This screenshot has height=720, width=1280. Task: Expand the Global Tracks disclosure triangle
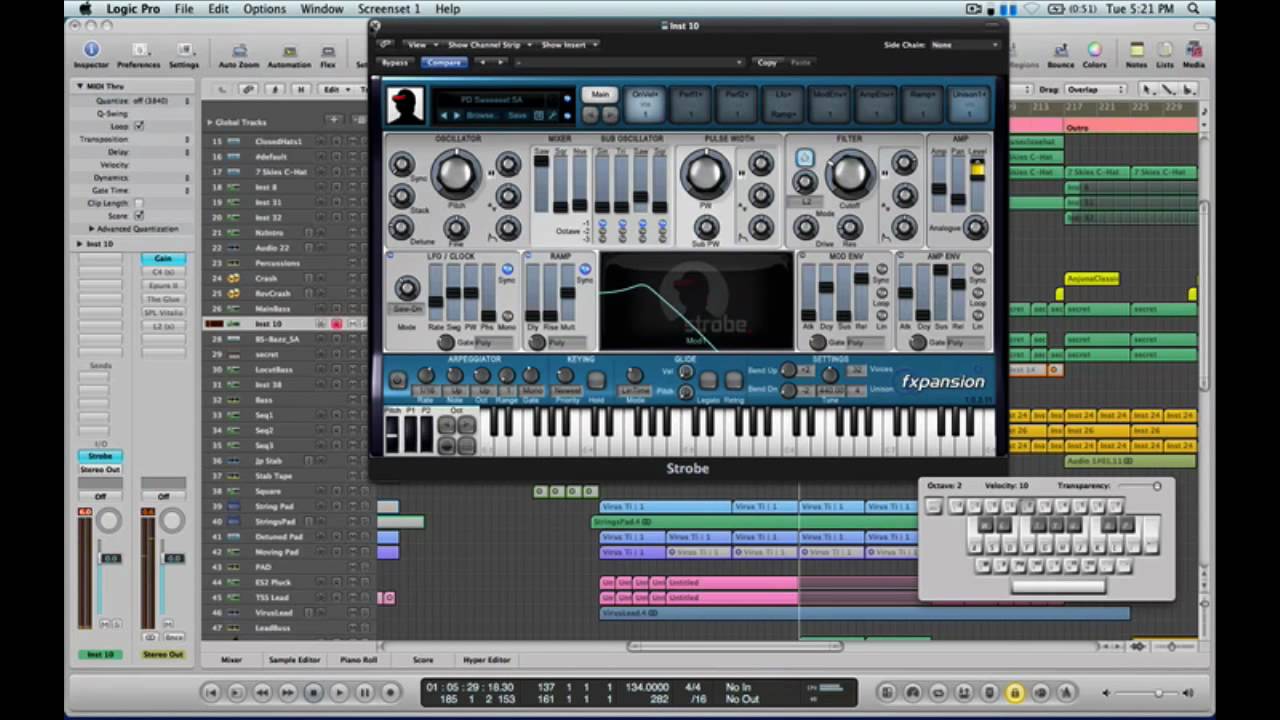pyautogui.click(x=209, y=122)
